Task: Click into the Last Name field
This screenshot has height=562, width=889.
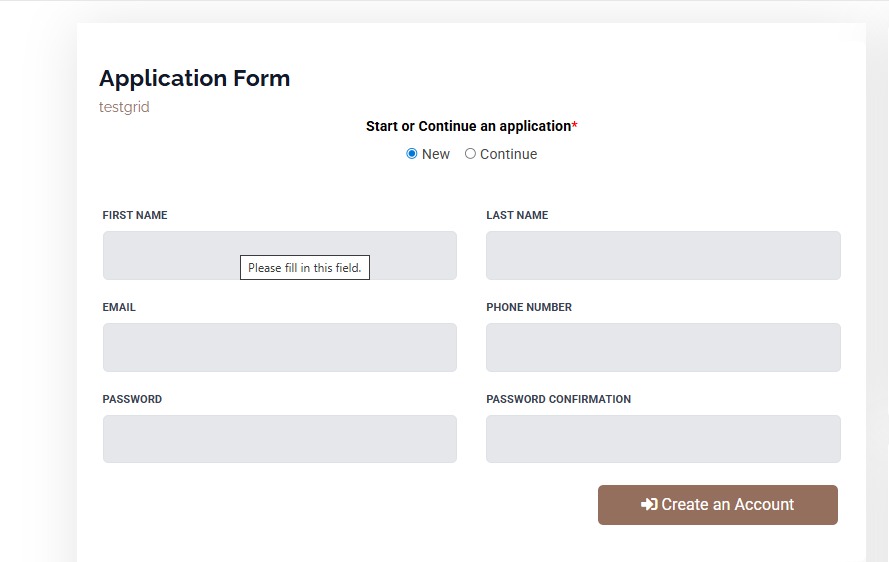Action: pyautogui.click(x=663, y=256)
